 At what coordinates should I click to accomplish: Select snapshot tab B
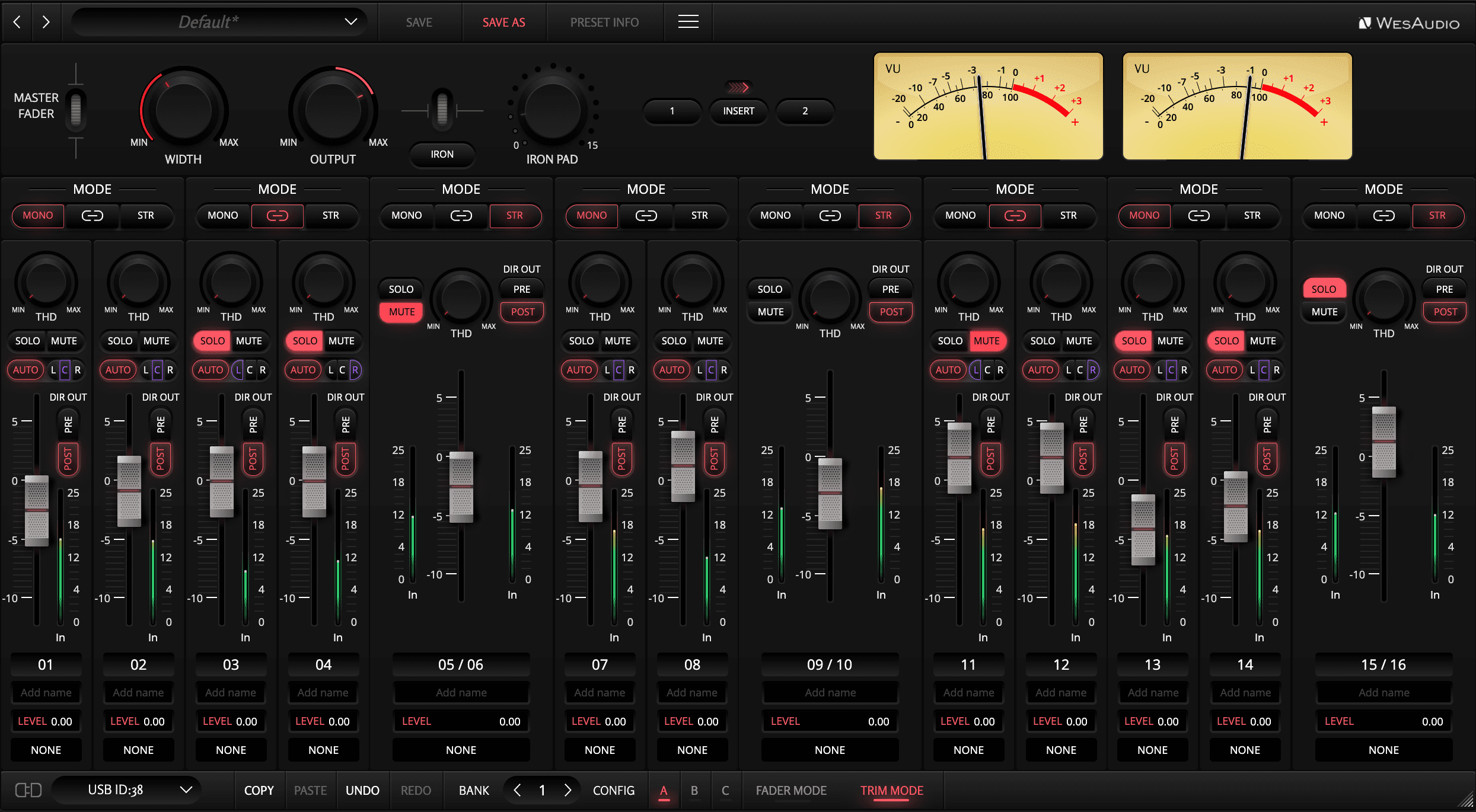point(694,790)
